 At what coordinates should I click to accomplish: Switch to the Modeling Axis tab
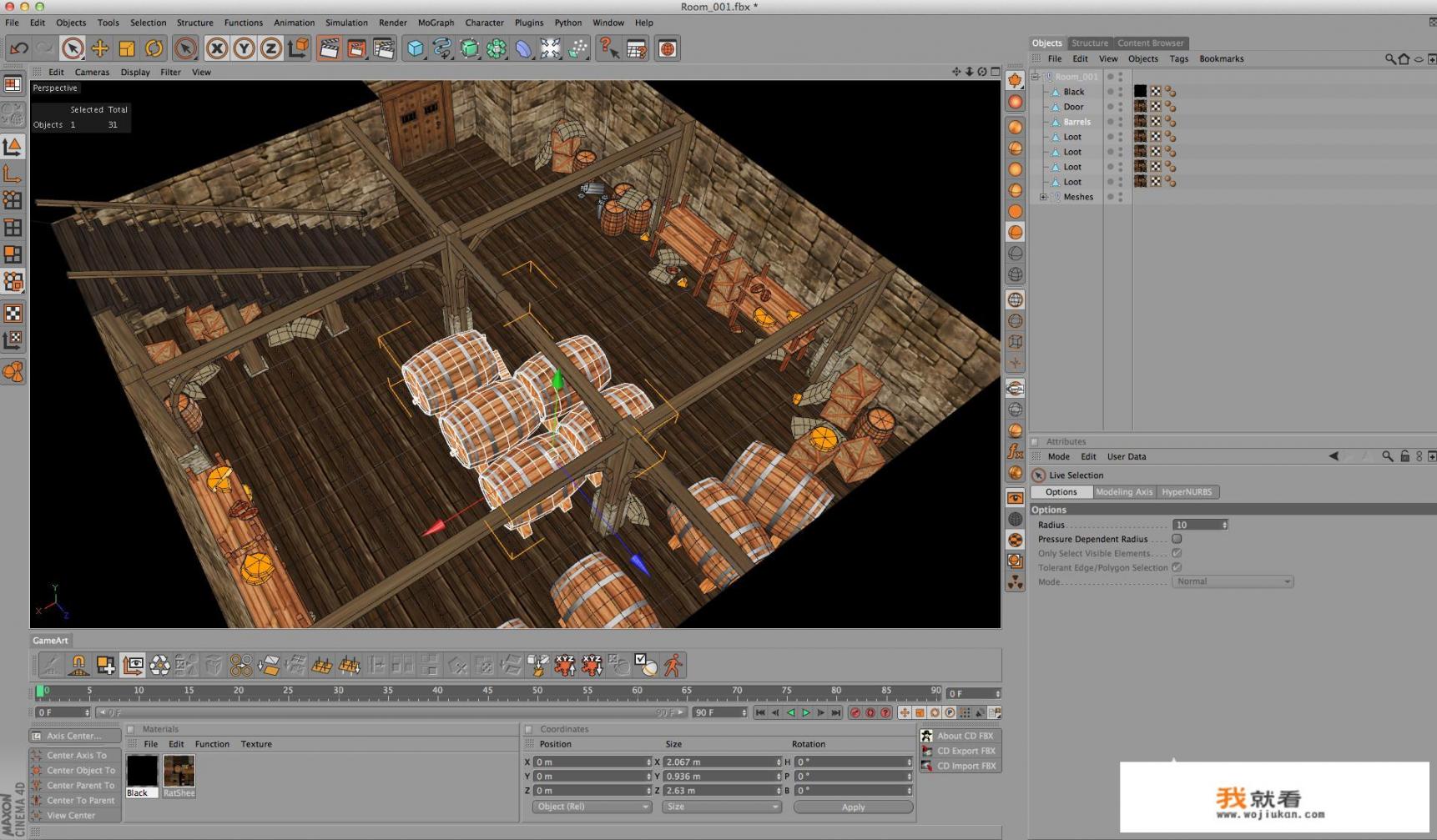[1123, 492]
